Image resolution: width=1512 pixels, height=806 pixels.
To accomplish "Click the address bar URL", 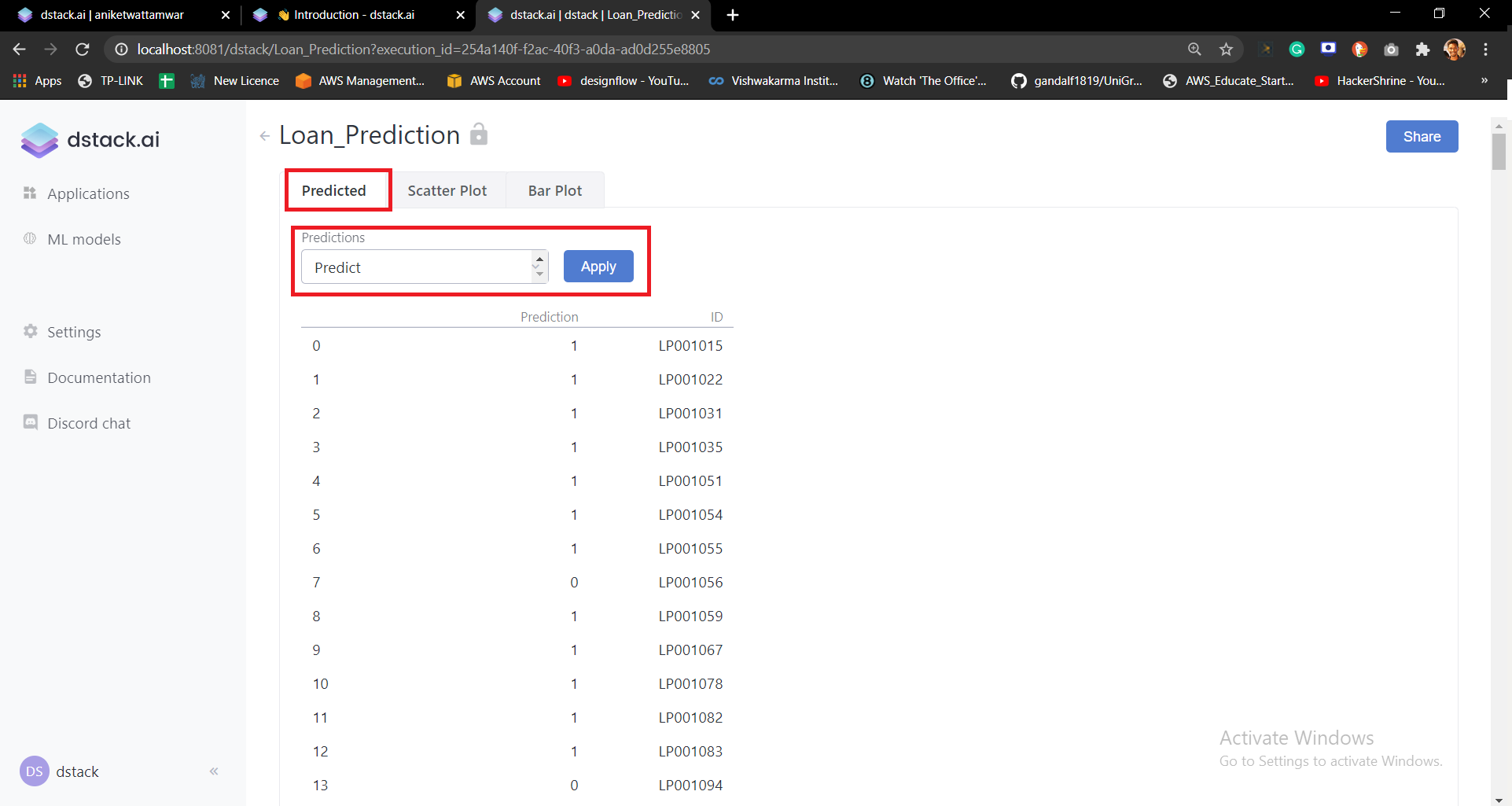I will [x=424, y=50].
